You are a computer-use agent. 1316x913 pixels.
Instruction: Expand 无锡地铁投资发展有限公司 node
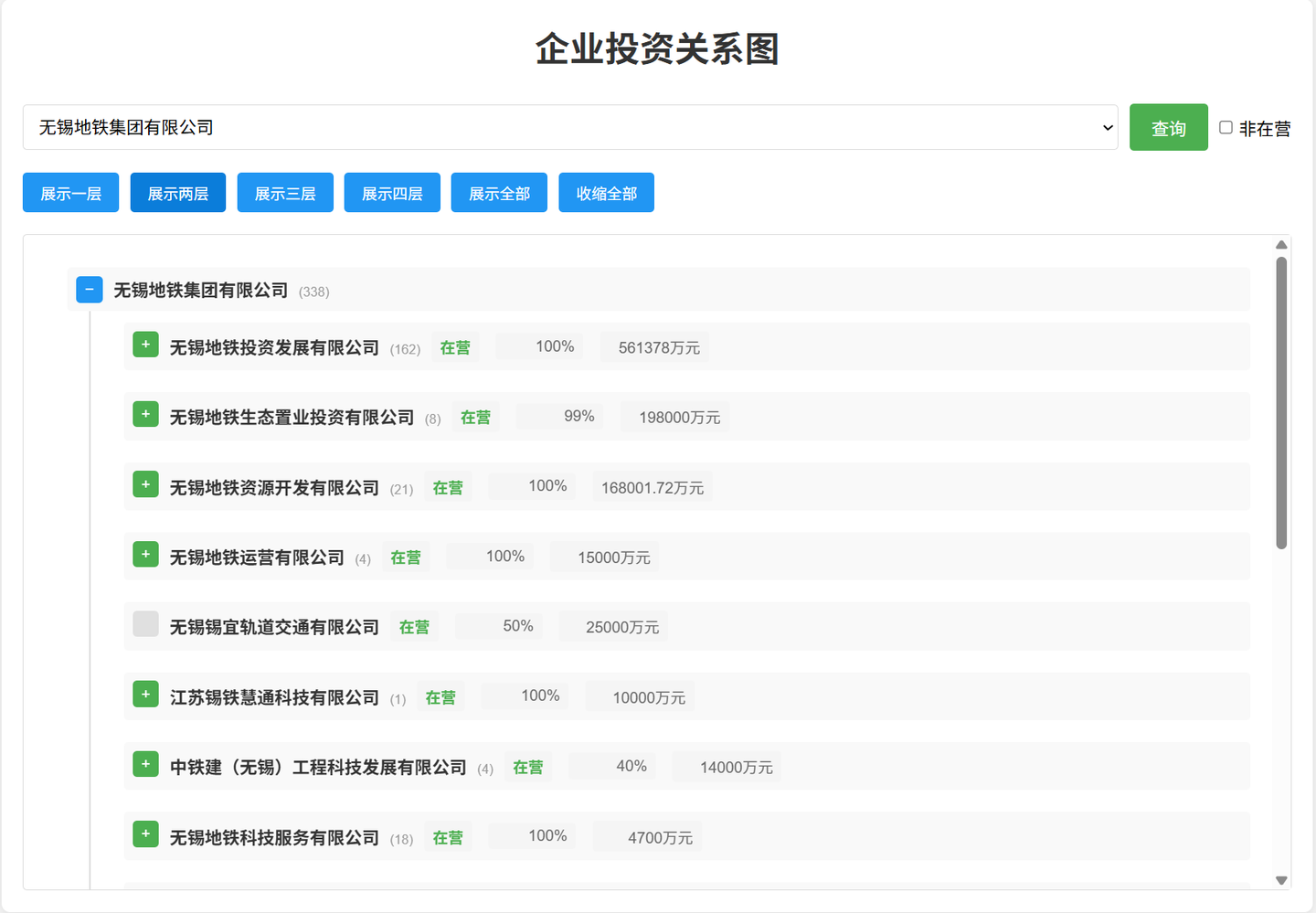coord(145,345)
